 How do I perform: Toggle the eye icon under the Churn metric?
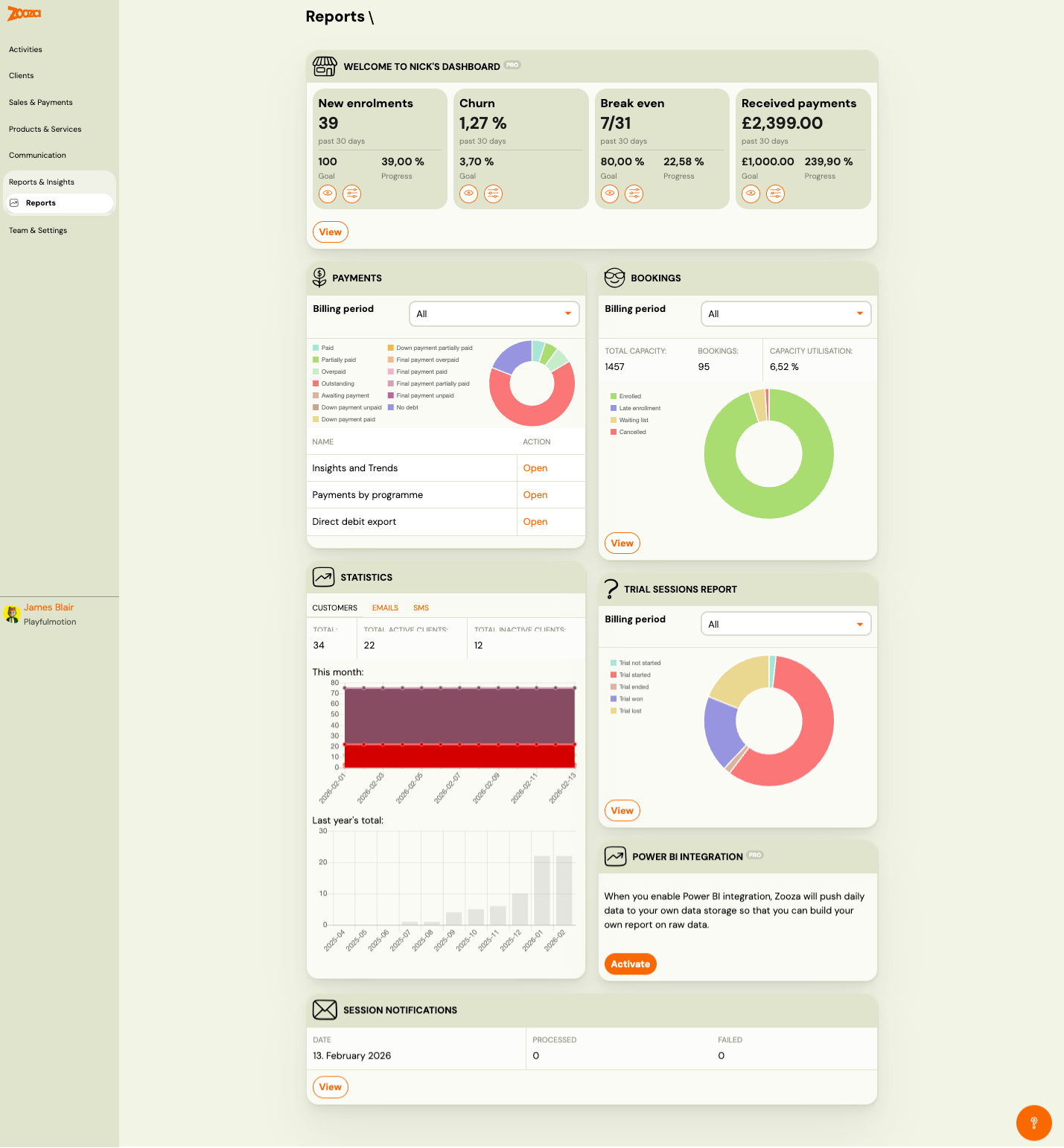tap(468, 194)
